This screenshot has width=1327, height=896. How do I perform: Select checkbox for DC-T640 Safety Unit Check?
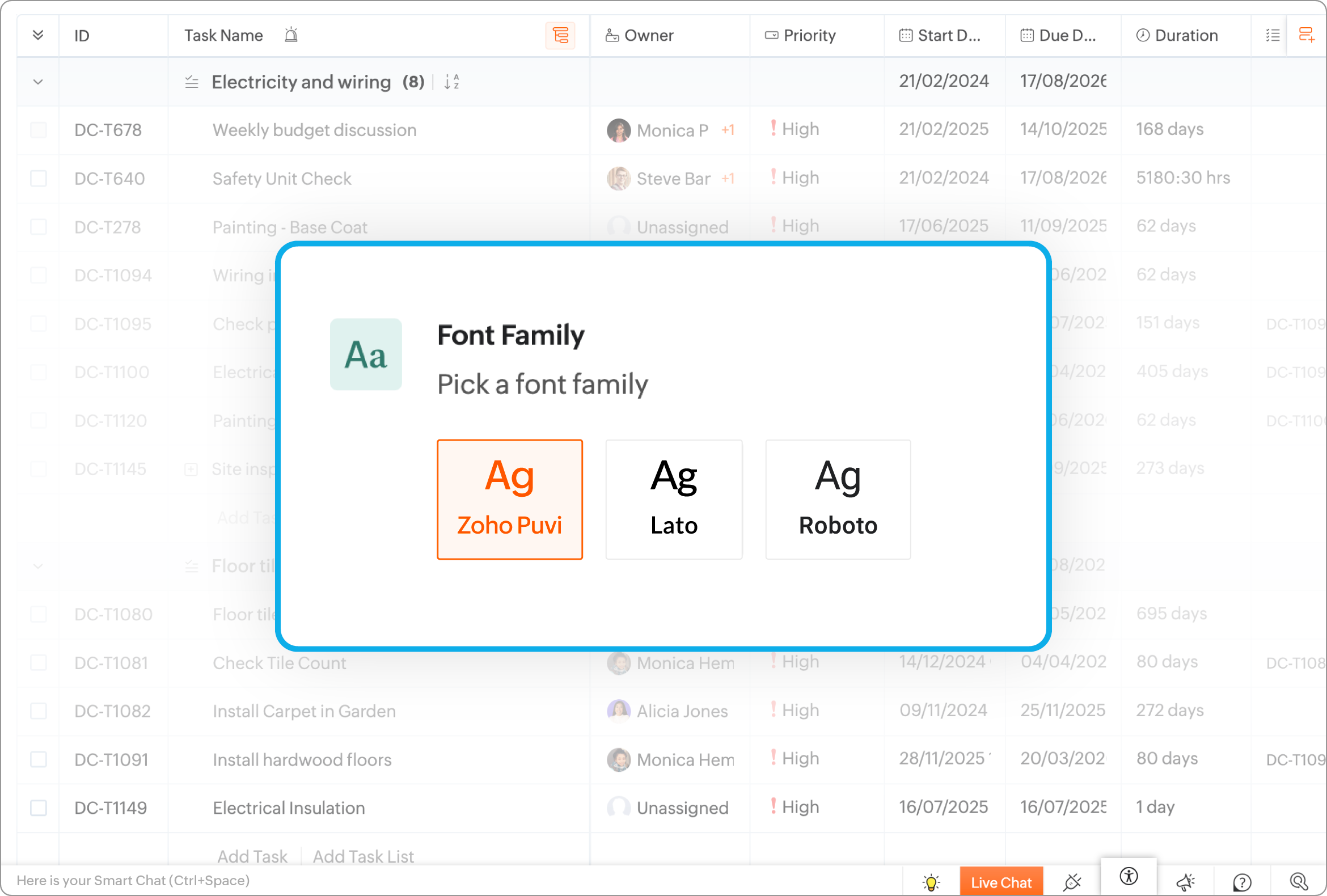pyautogui.click(x=38, y=179)
